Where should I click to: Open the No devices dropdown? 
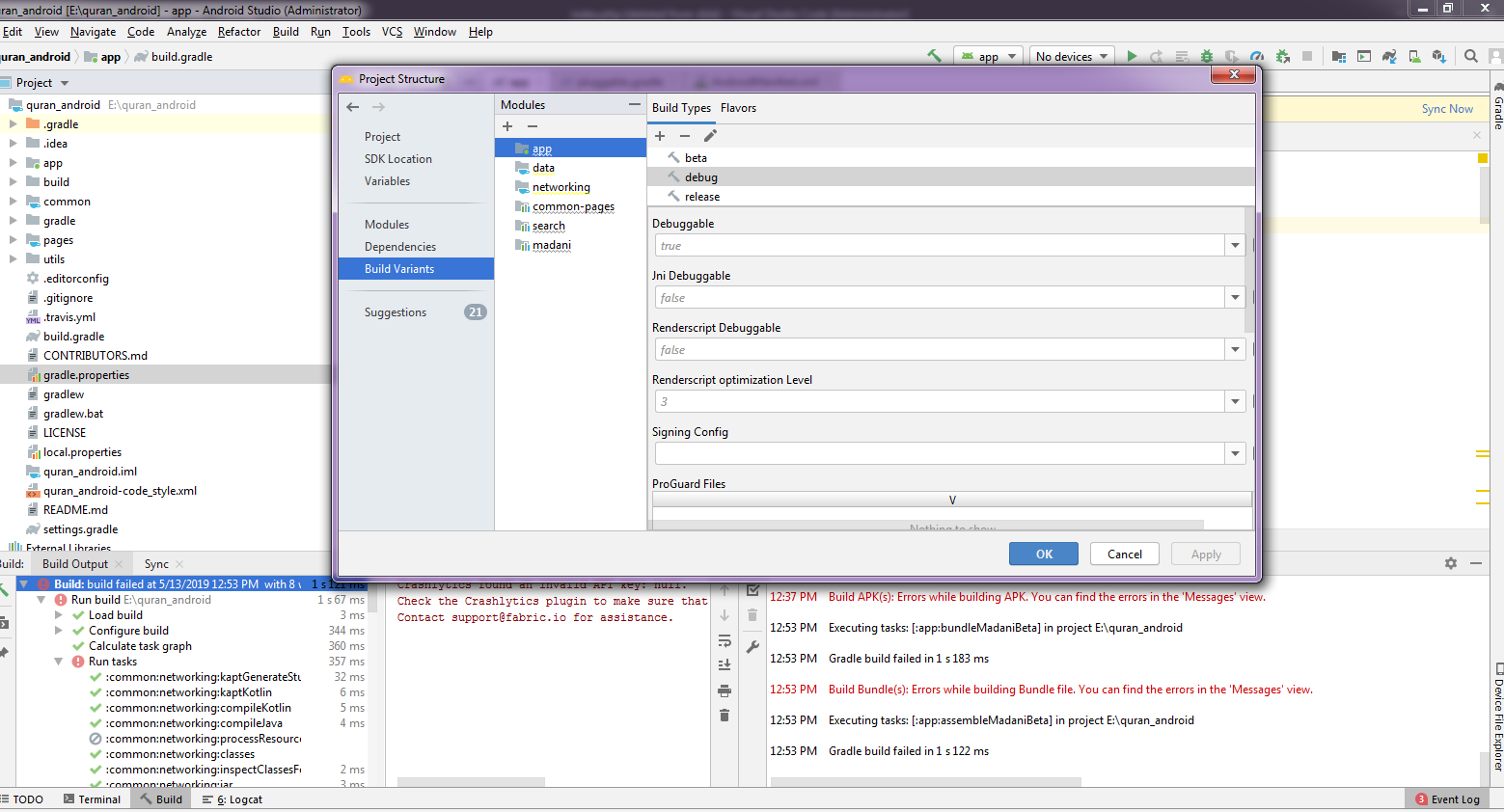tap(1072, 56)
